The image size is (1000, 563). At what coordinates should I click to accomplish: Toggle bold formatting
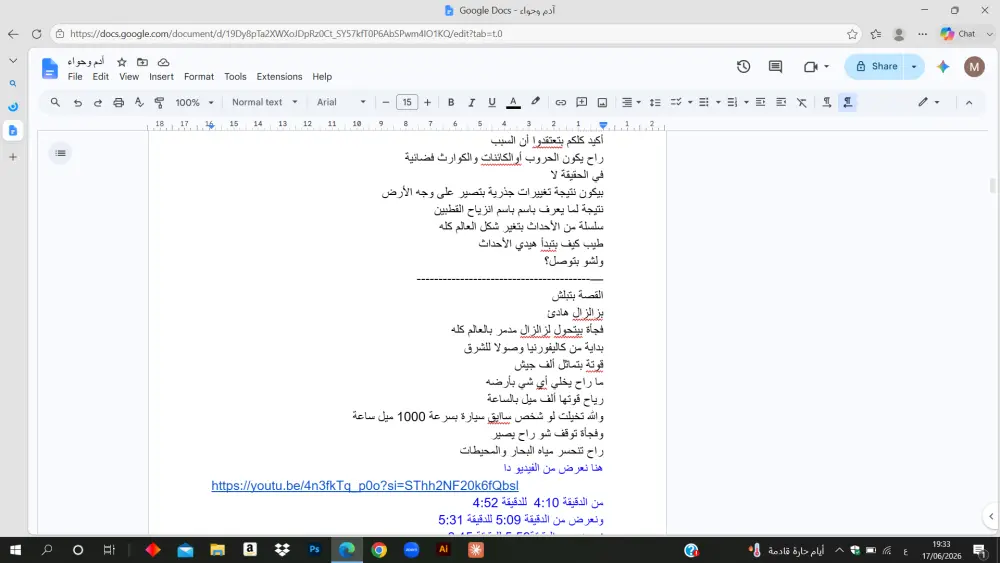coord(451,102)
